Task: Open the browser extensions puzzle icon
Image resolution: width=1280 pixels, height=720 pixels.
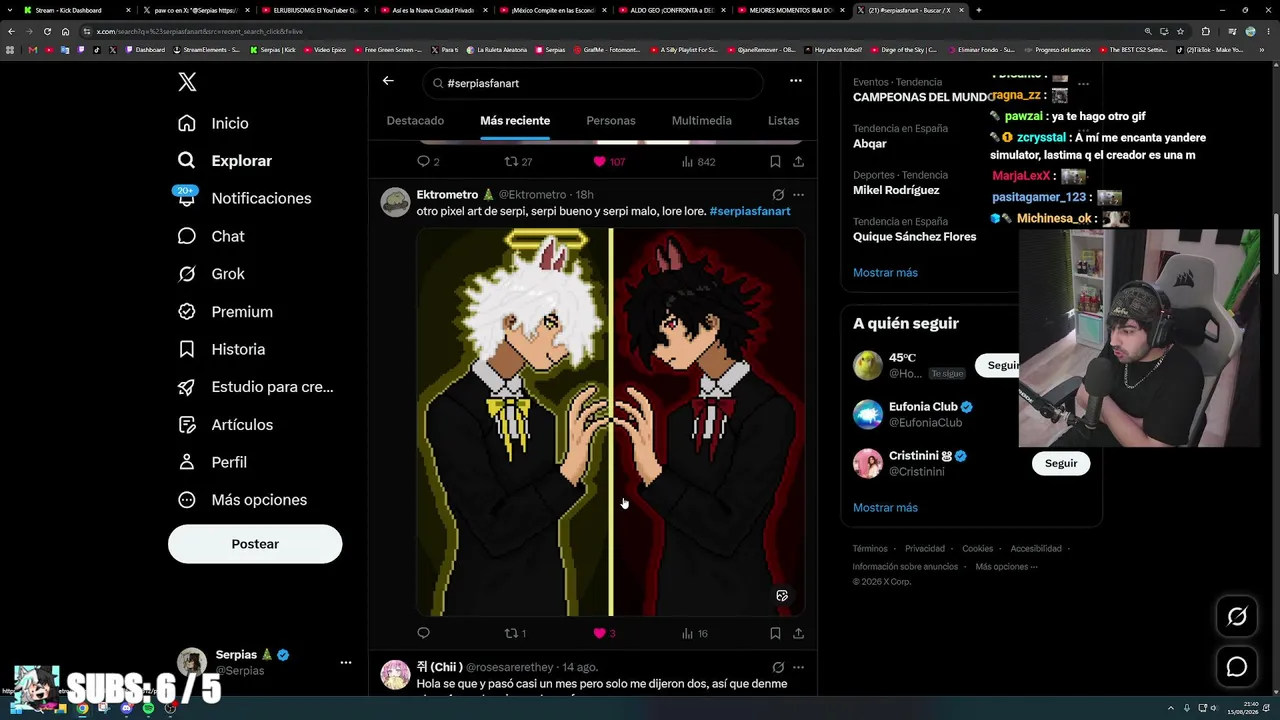Action: [1205, 31]
